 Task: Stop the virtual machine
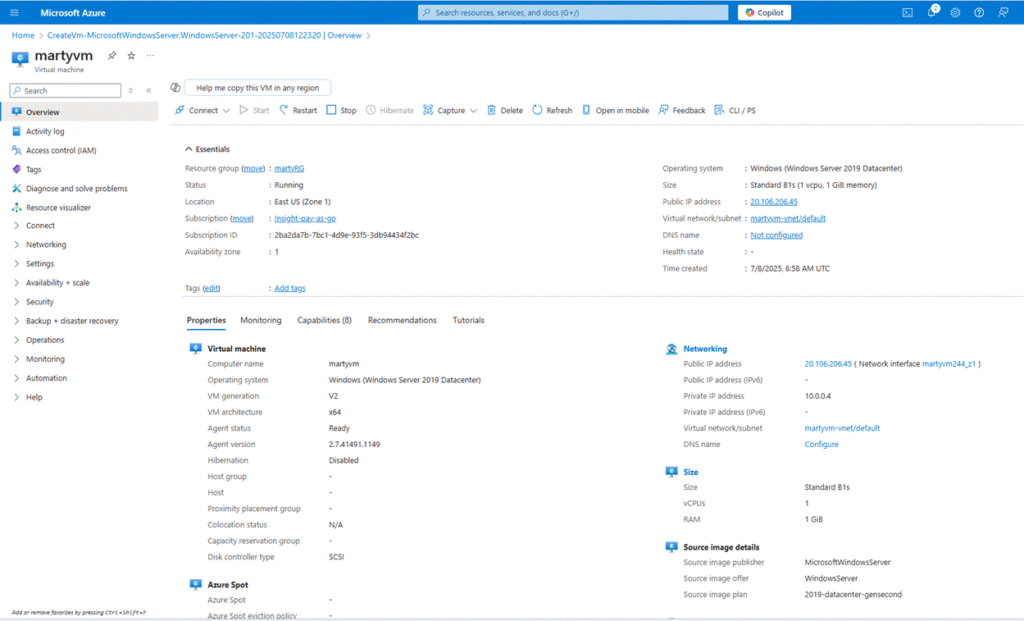click(341, 110)
